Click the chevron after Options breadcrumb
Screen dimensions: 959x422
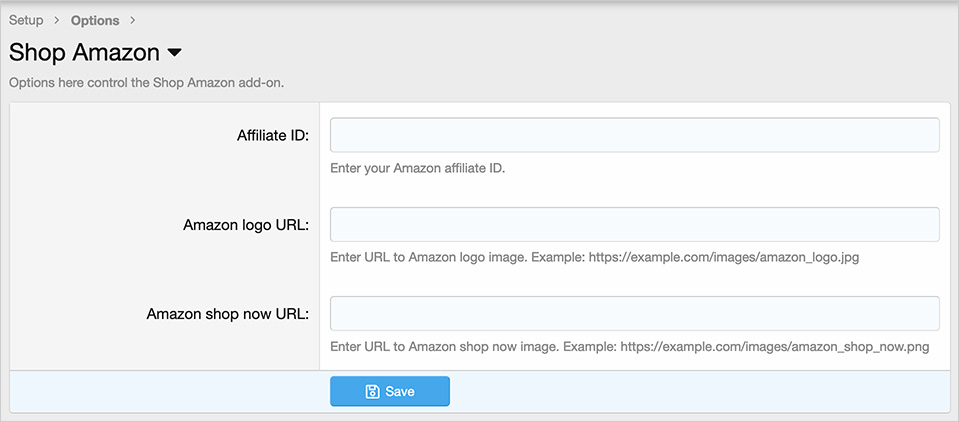click(133, 21)
